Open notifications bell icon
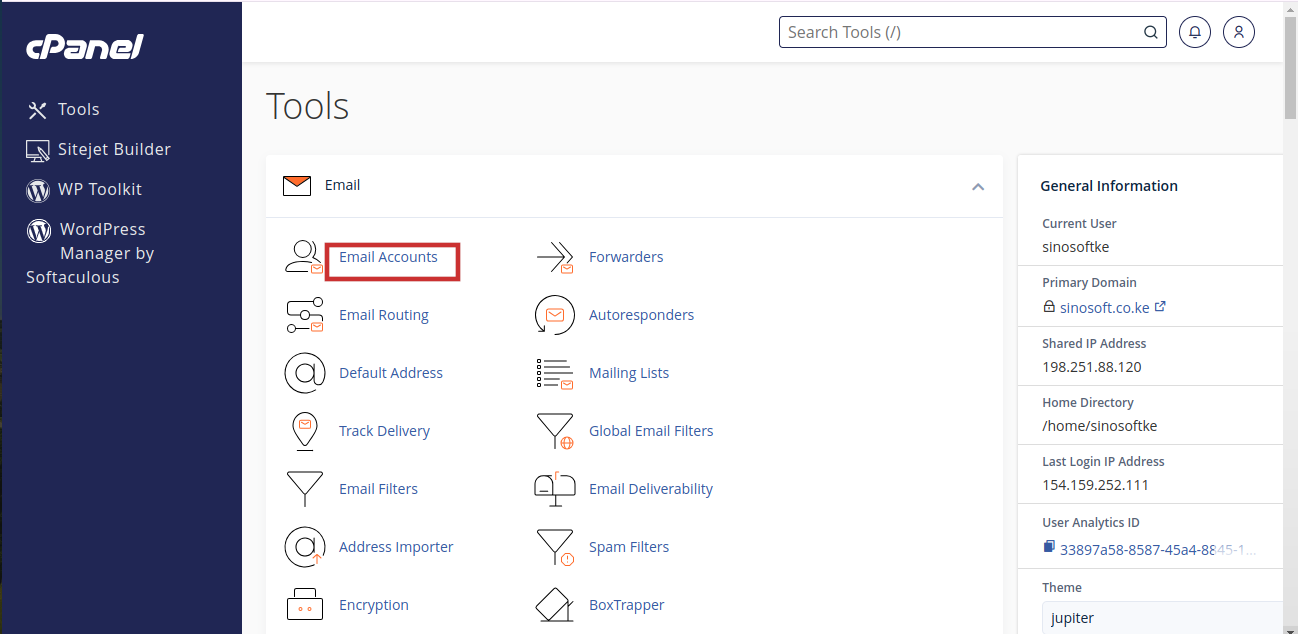The height and width of the screenshot is (634, 1298). (x=1194, y=32)
